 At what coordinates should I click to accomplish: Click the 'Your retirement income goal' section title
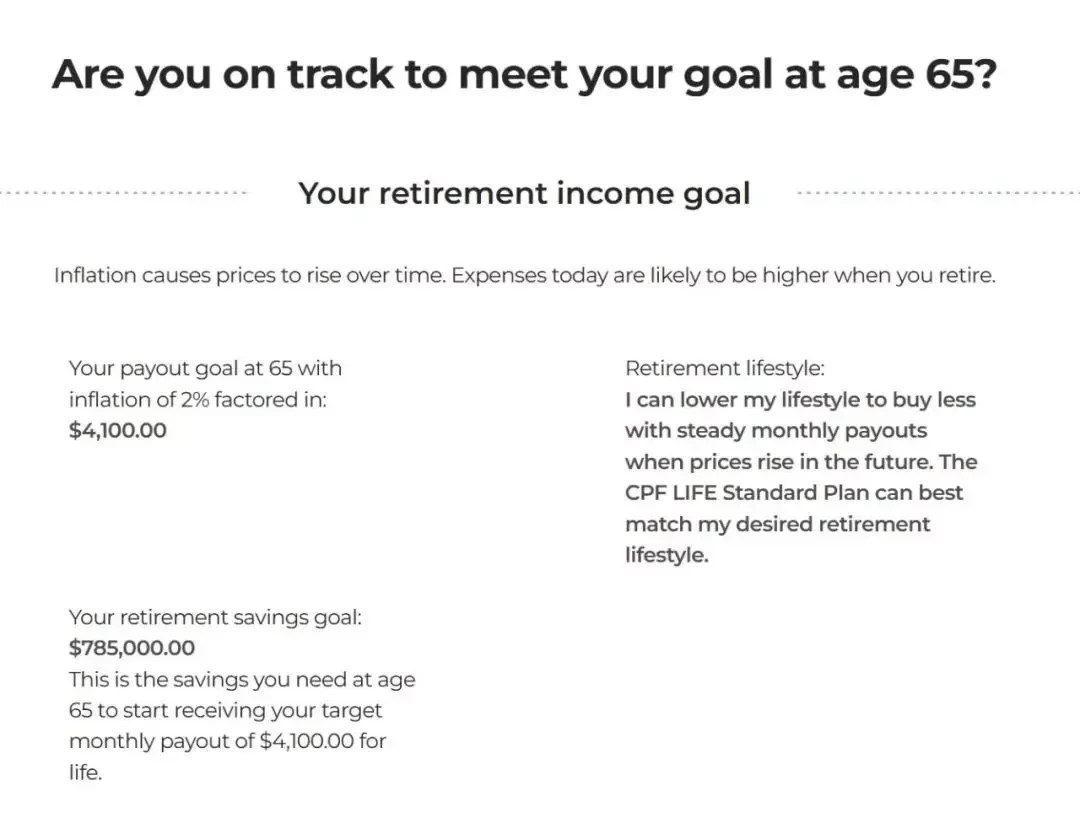point(524,193)
